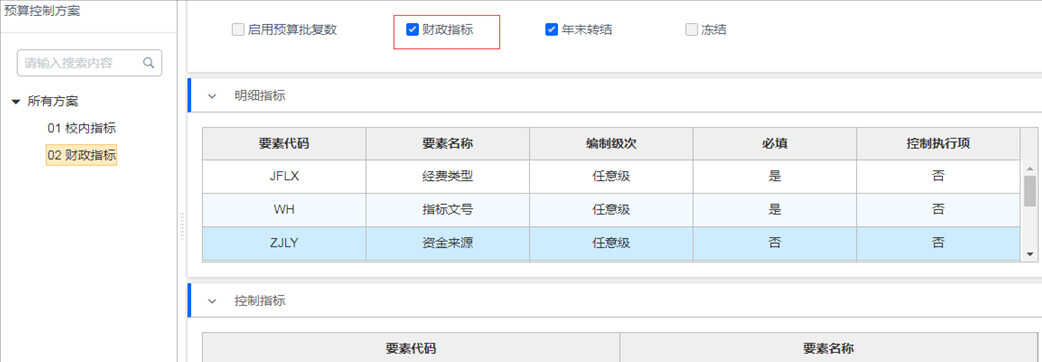Click the 控制指标 section title

pos(260,301)
